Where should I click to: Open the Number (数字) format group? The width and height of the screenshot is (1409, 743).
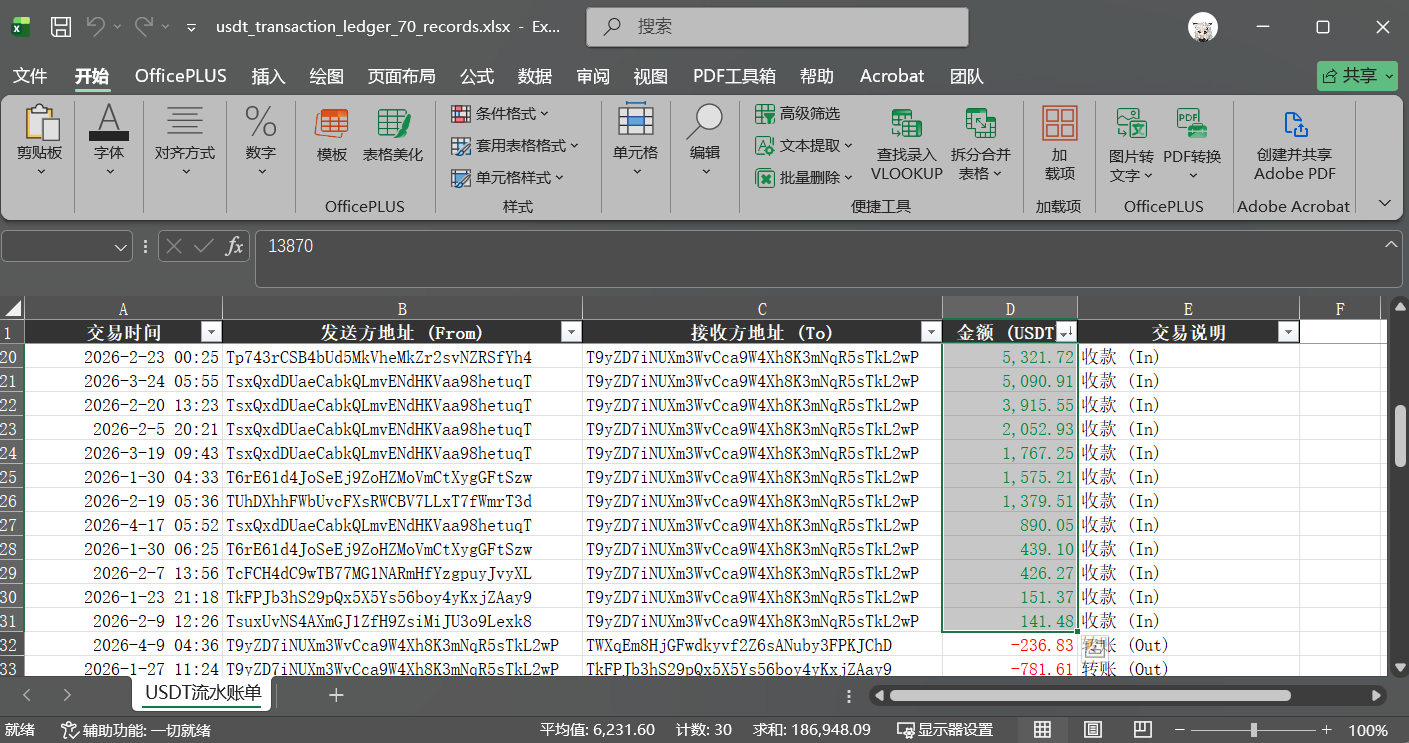coord(261,141)
